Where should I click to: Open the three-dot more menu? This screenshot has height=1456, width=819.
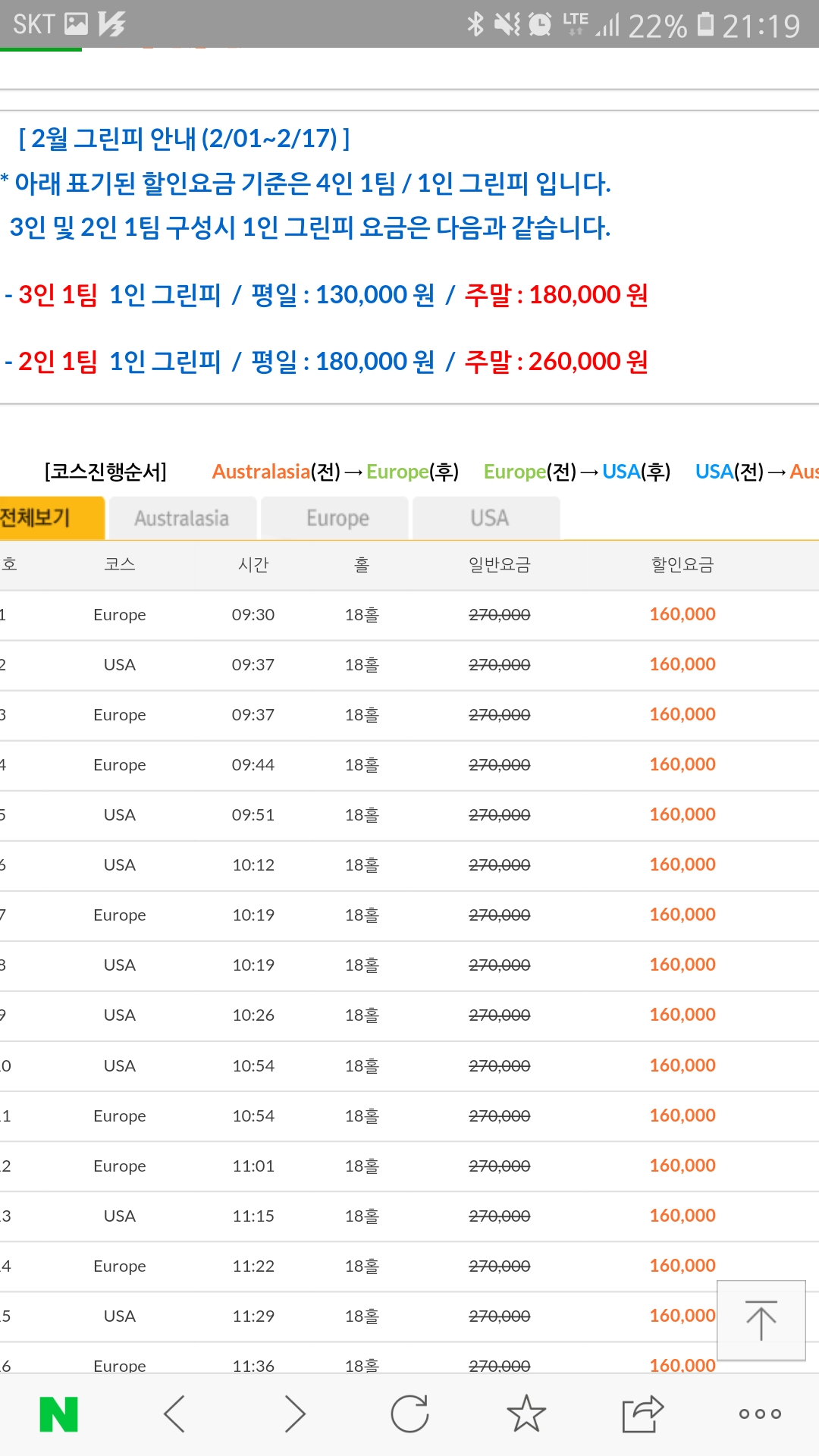click(760, 1414)
